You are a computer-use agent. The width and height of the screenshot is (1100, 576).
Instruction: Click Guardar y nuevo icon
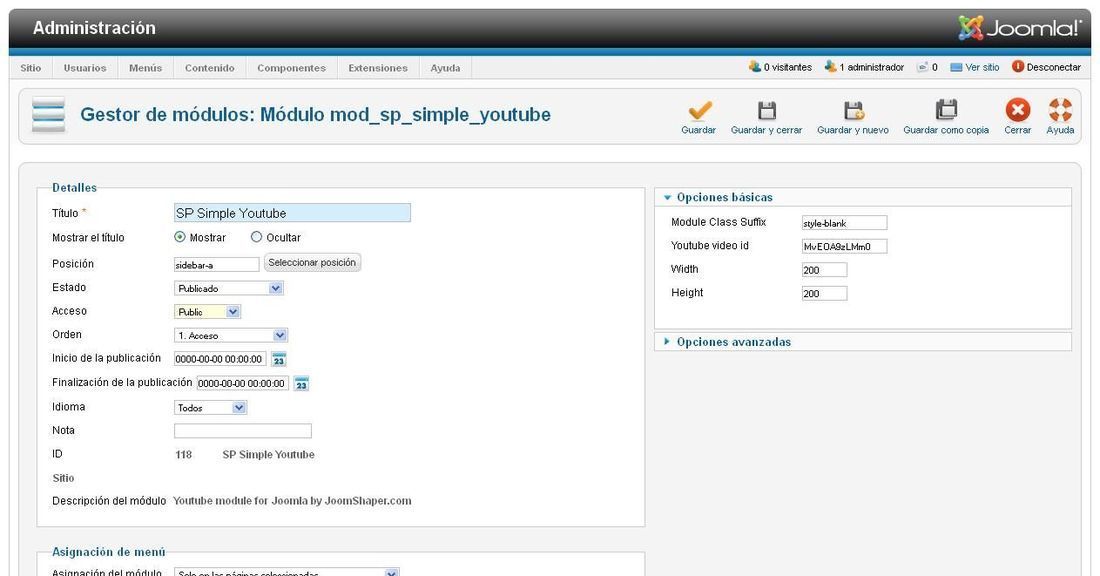tap(853, 110)
